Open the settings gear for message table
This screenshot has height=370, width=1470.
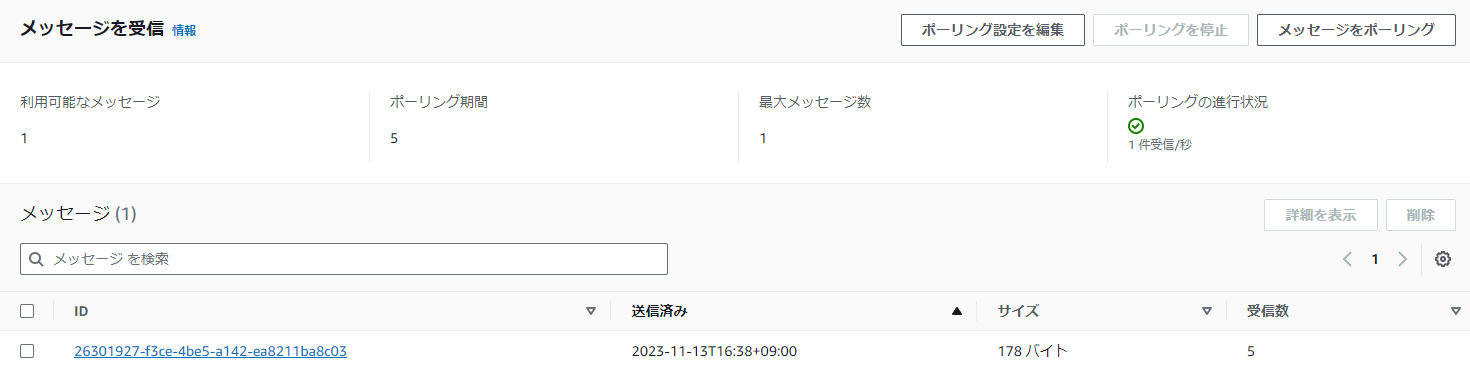click(1442, 259)
